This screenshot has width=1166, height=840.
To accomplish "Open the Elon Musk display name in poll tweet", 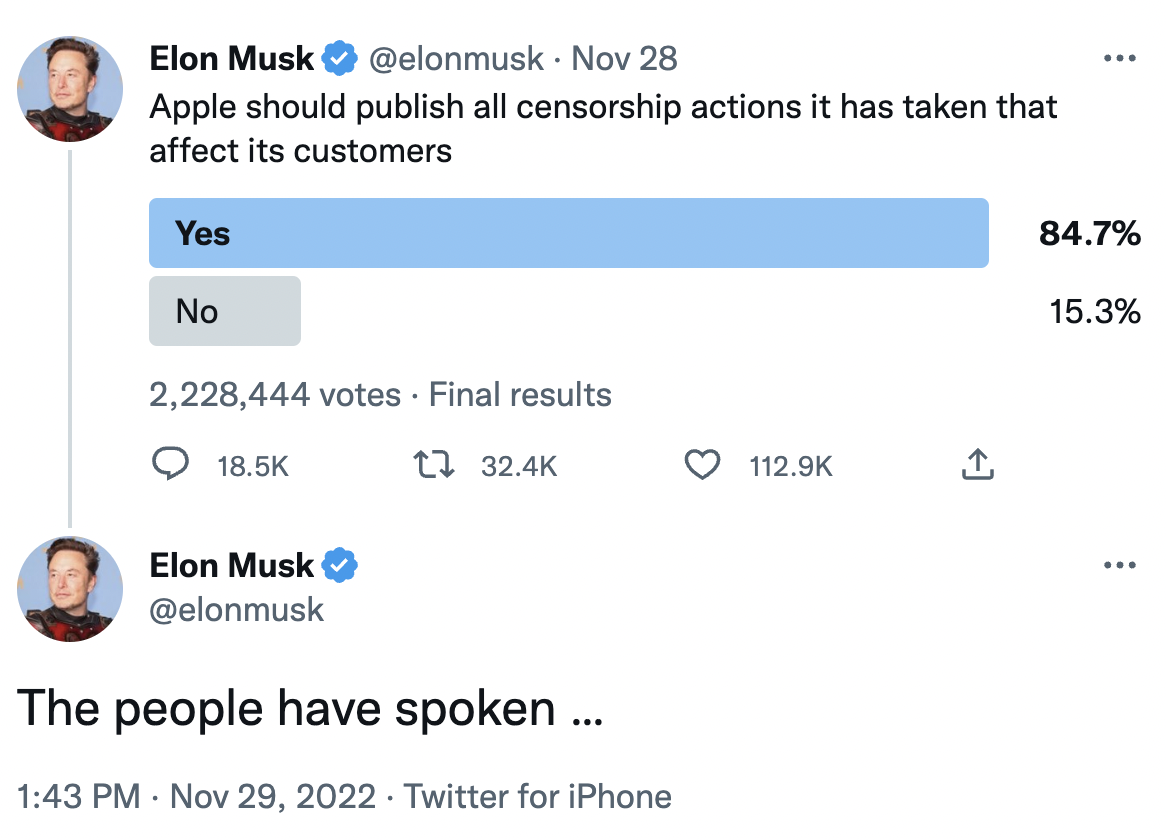I will 231,59.
